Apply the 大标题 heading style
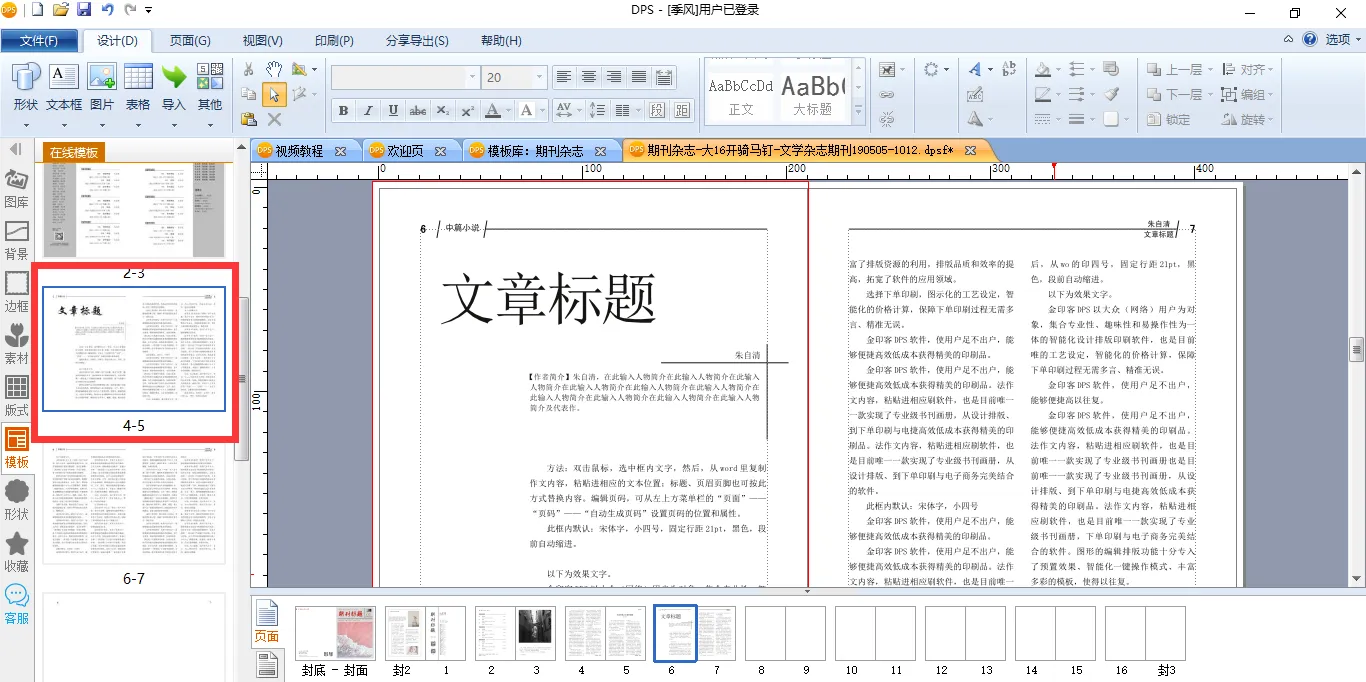1366x682 pixels. [x=812, y=94]
